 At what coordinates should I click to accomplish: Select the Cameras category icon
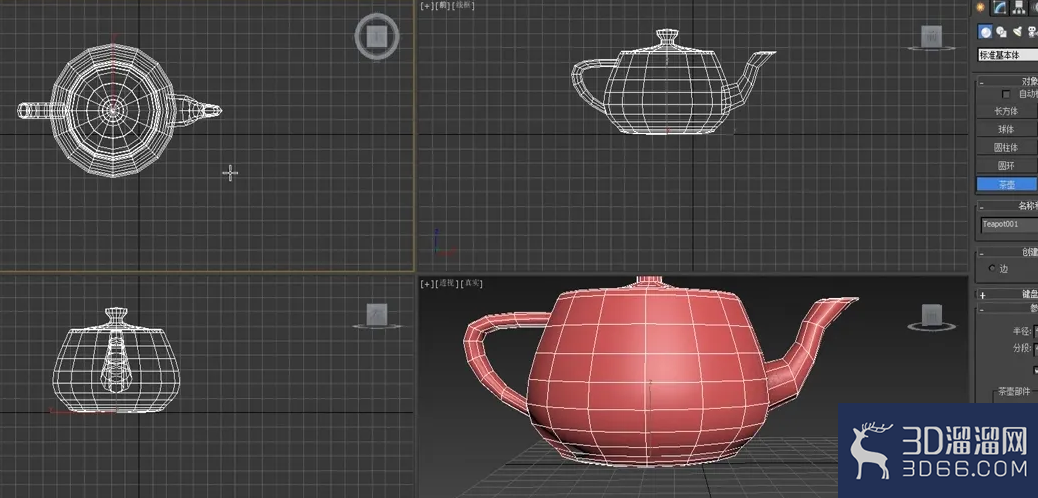pyautogui.click(x=1032, y=32)
